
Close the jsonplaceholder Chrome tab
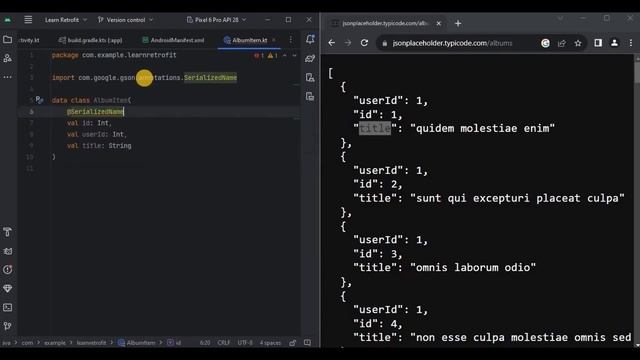click(439, 23)
